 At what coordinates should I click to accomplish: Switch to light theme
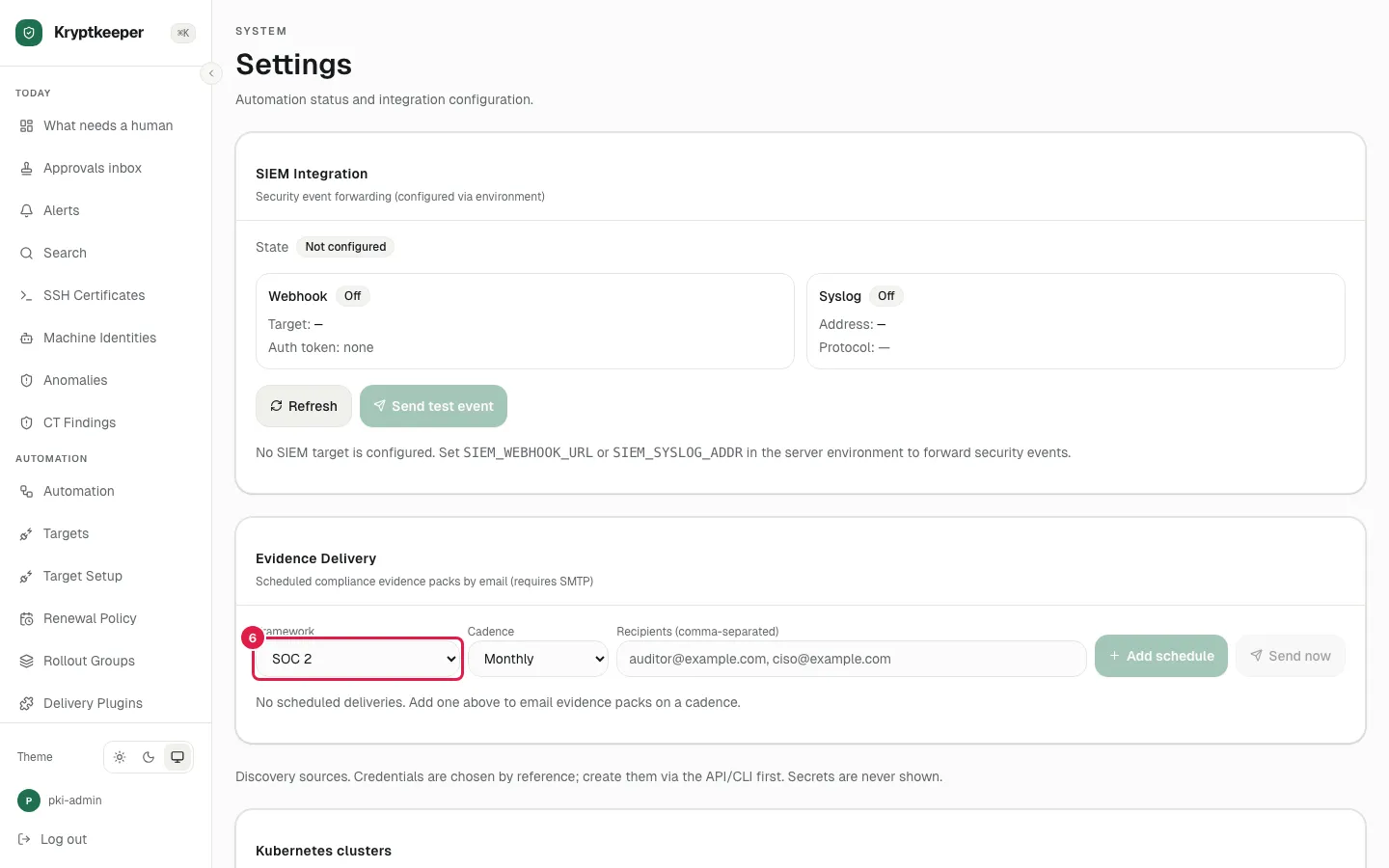[x=120, y=757]
